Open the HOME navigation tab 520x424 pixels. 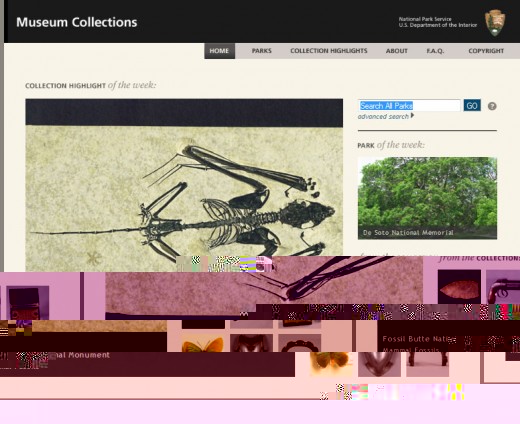point(219,51)
